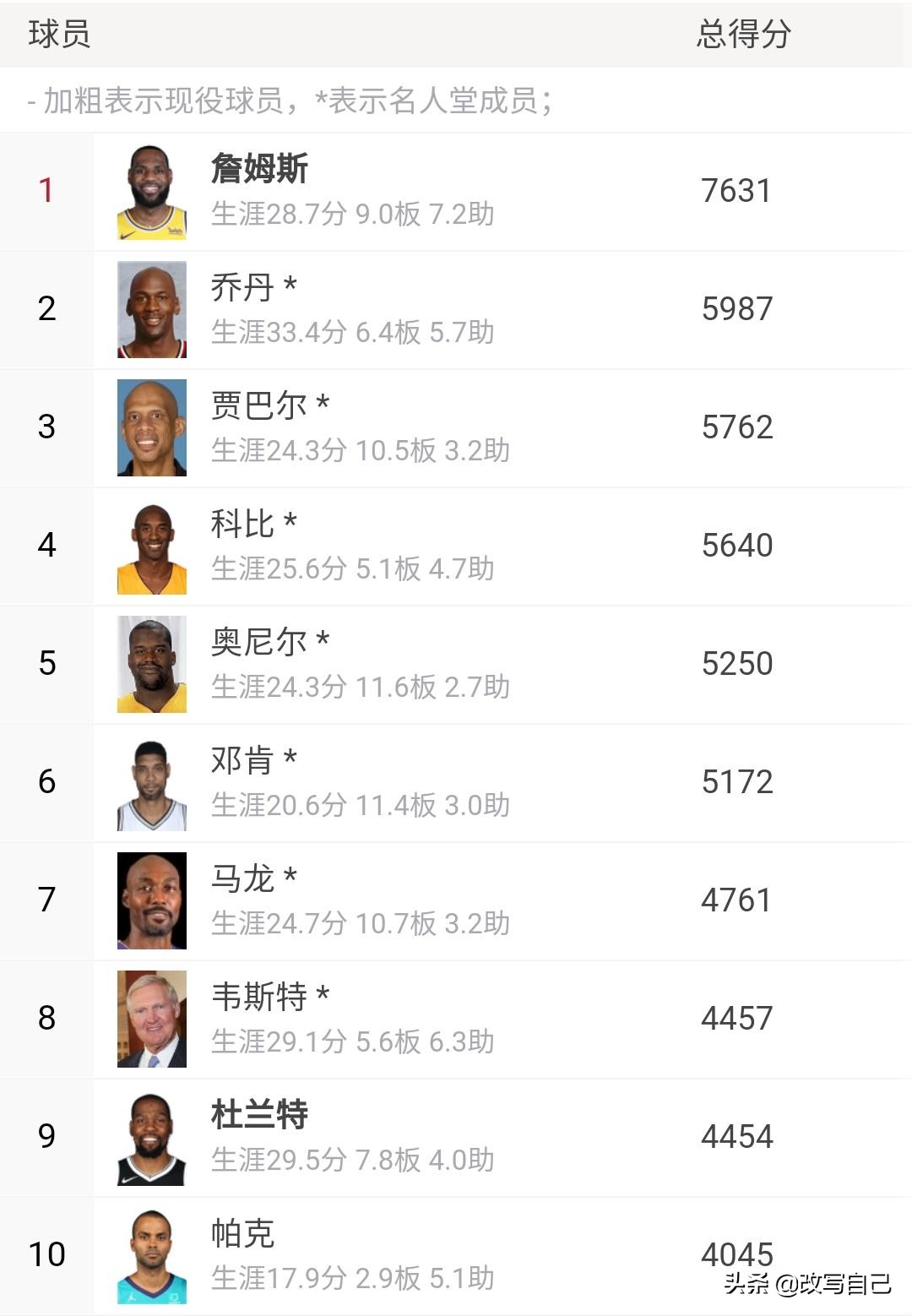
Task: Tap the 头条 @改写自己 watermark
Action: click(x=806, y=1284)
